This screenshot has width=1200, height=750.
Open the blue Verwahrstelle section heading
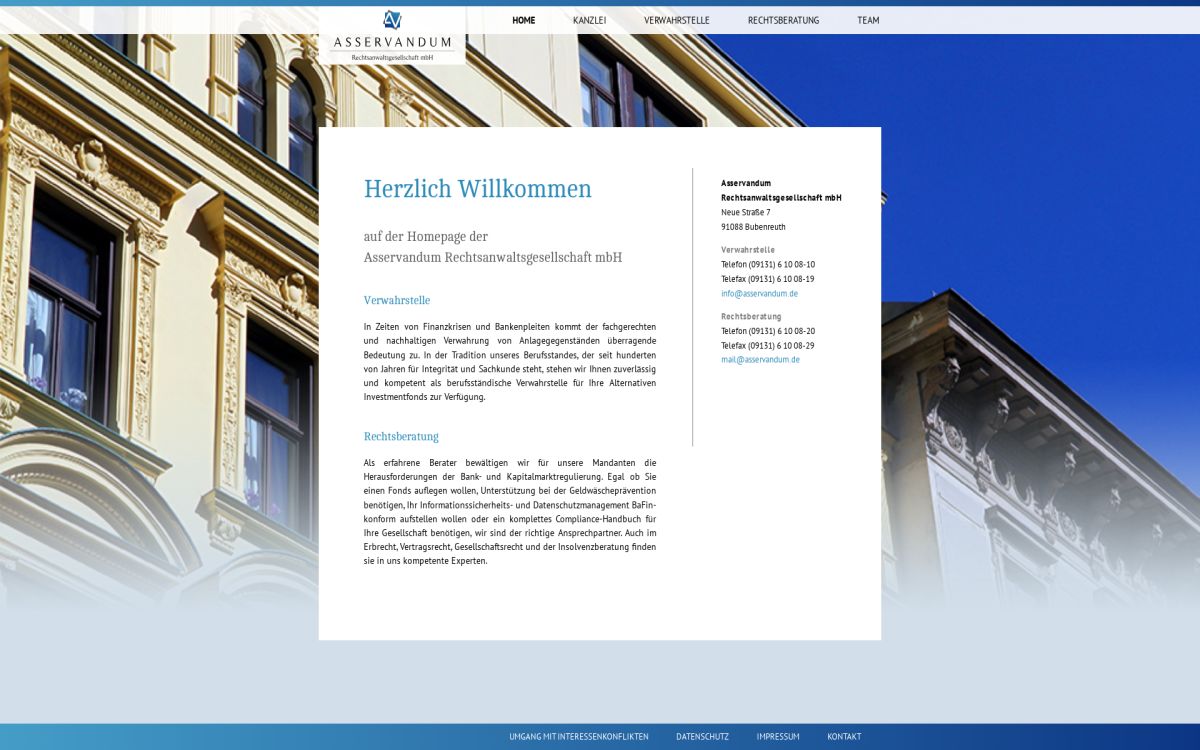397,300
